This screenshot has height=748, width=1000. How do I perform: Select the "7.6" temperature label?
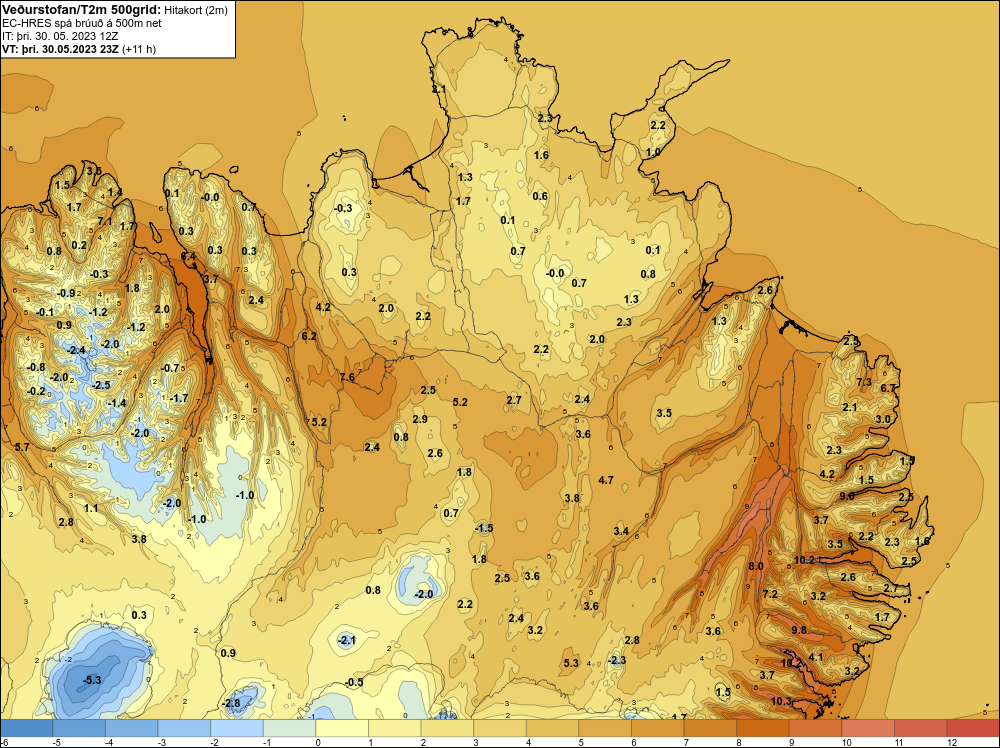point(347,377)
